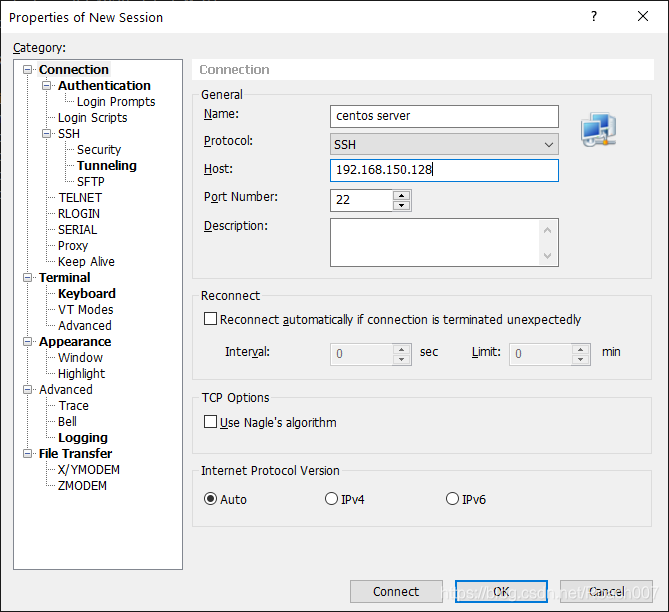The width and height of the screenshot is (669, 612).
Task: Select Logging in tree
Action: (x=83, y=437)
